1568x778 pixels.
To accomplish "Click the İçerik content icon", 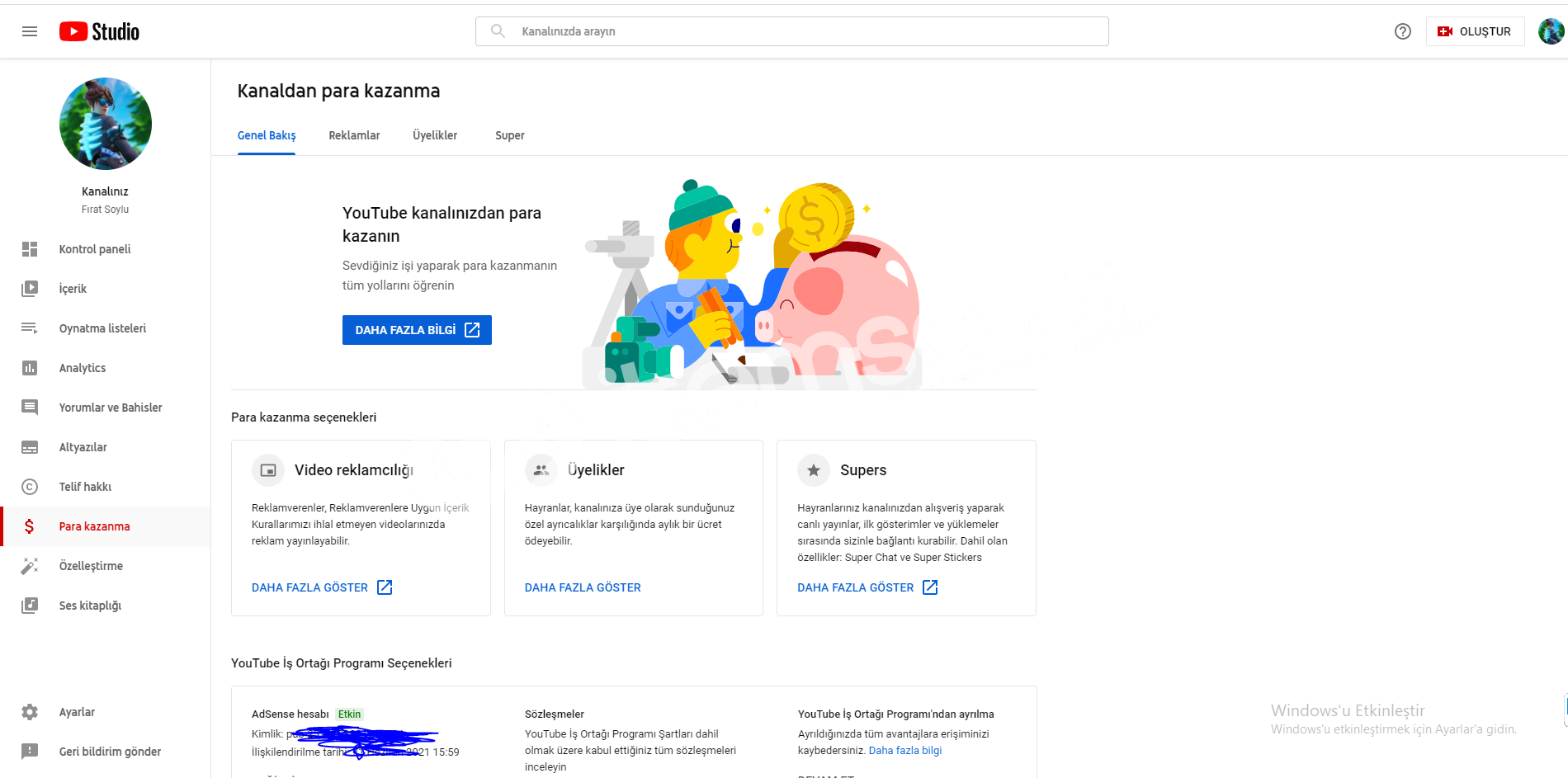I will [30, 289].
